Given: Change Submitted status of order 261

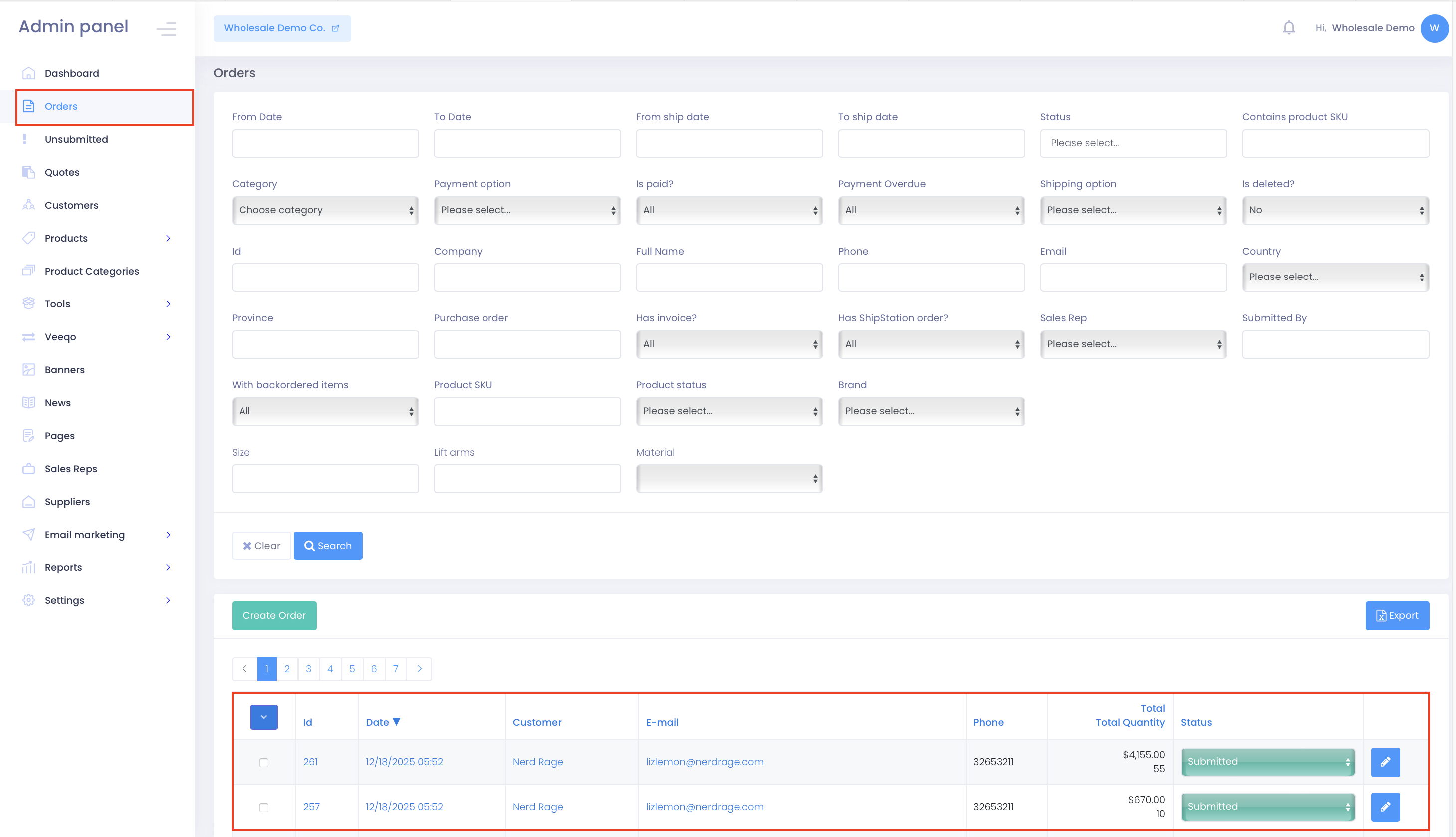Looking at the screenshot, I should point(1267,762).
